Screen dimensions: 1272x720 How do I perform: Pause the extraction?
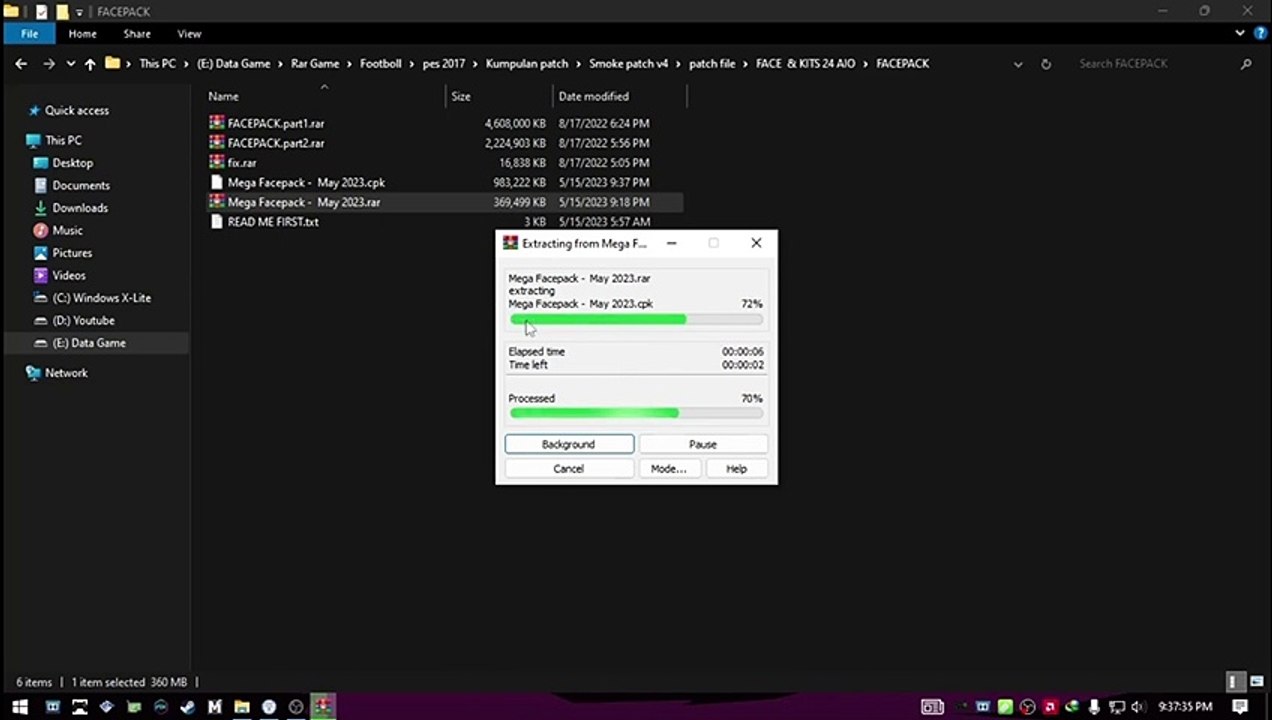[703, 444]
